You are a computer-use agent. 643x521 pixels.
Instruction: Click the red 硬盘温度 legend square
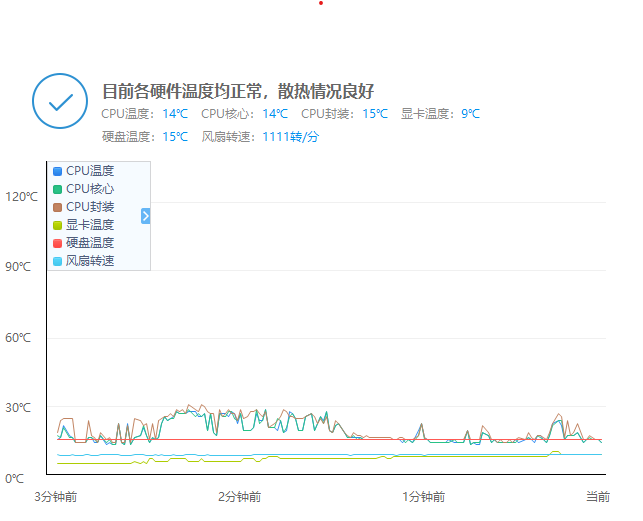coord(58,243)
